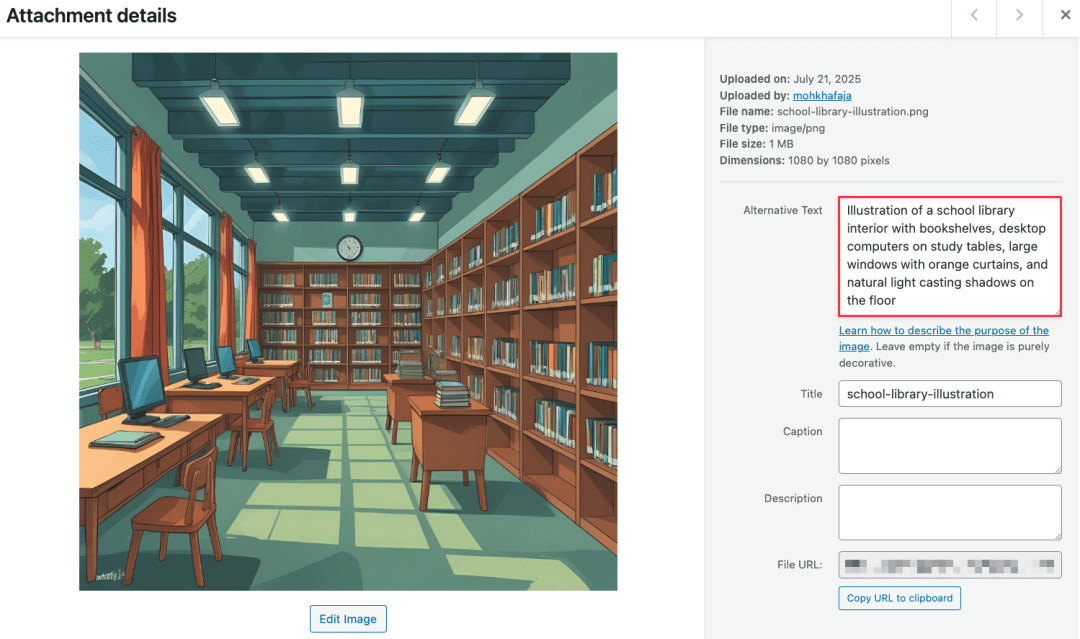The image size is (1080, 639).
Task: Place cursor in the Description field
Action: (948, 512)
